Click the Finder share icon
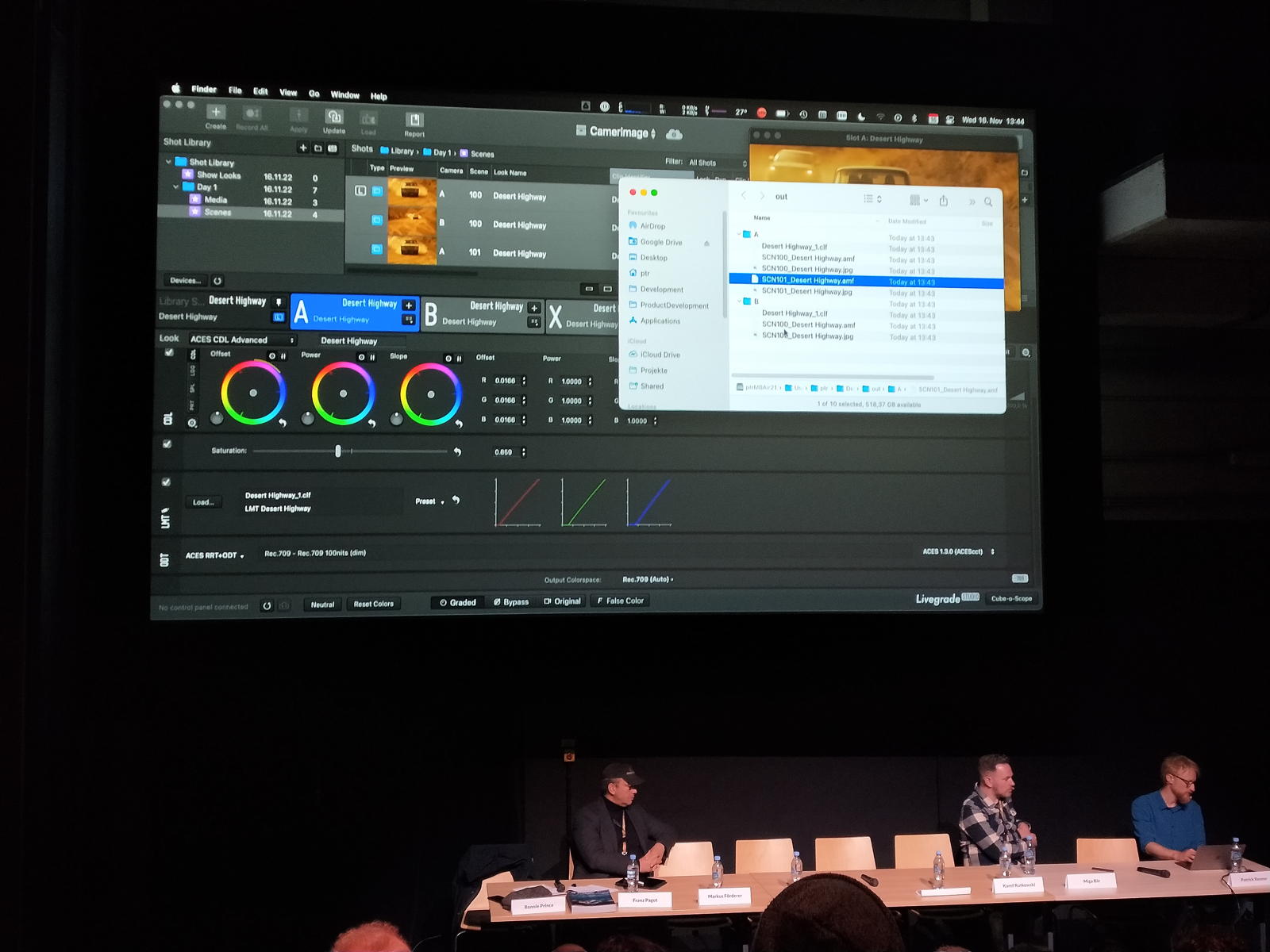The height and width of the screenshot is (952, 1270). (x=944, y=201)
